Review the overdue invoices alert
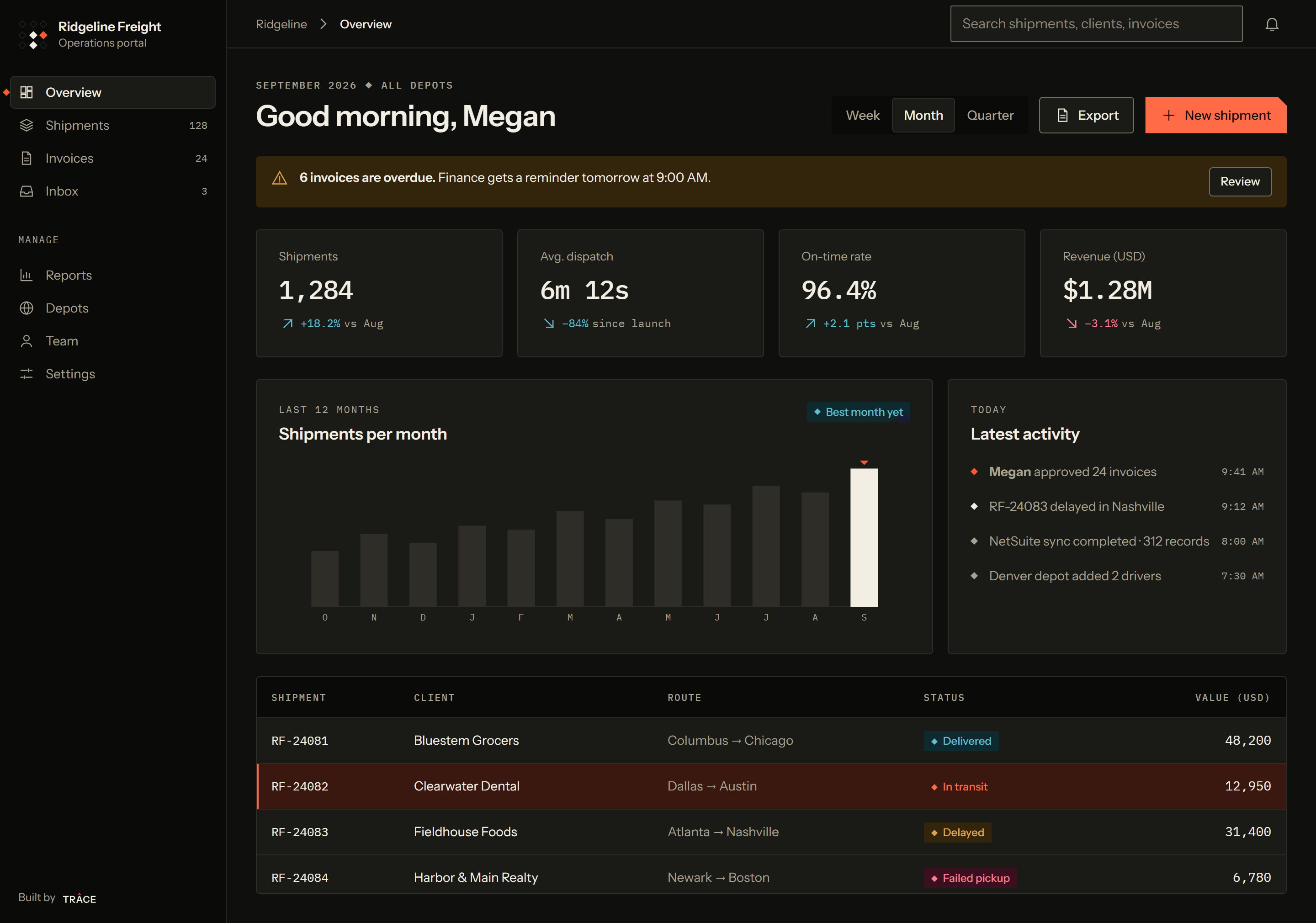 click(1240, 181)
